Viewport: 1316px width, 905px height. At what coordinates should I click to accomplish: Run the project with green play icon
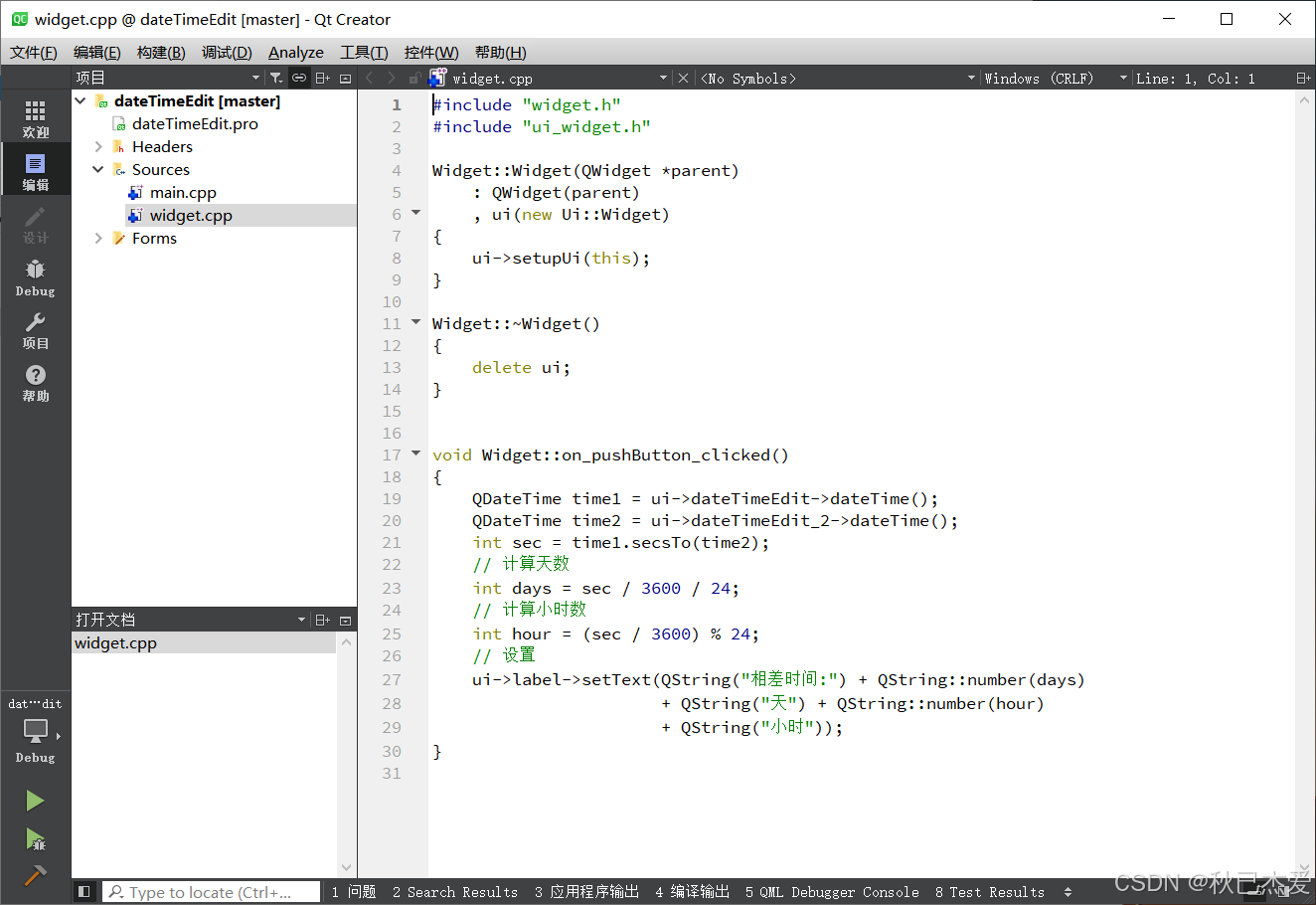point(35,800)
